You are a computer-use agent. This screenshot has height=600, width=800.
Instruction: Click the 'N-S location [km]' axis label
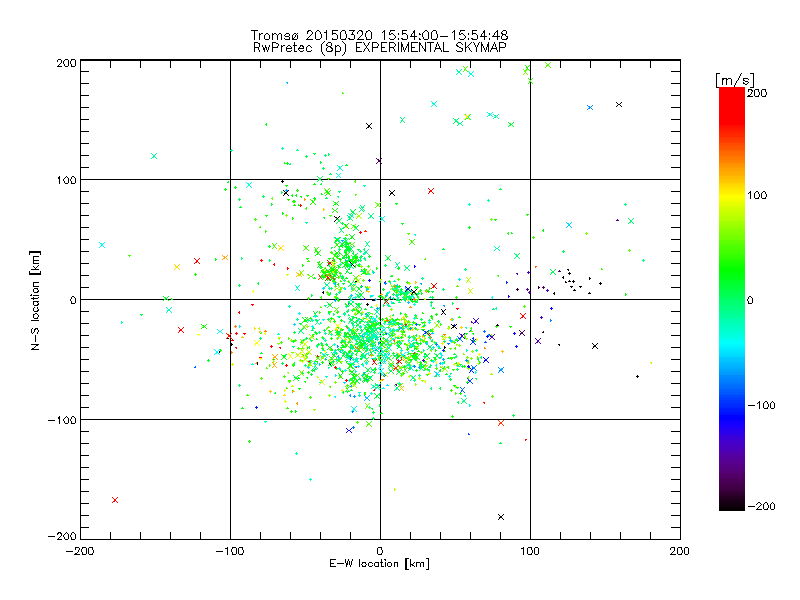[35, 301]
